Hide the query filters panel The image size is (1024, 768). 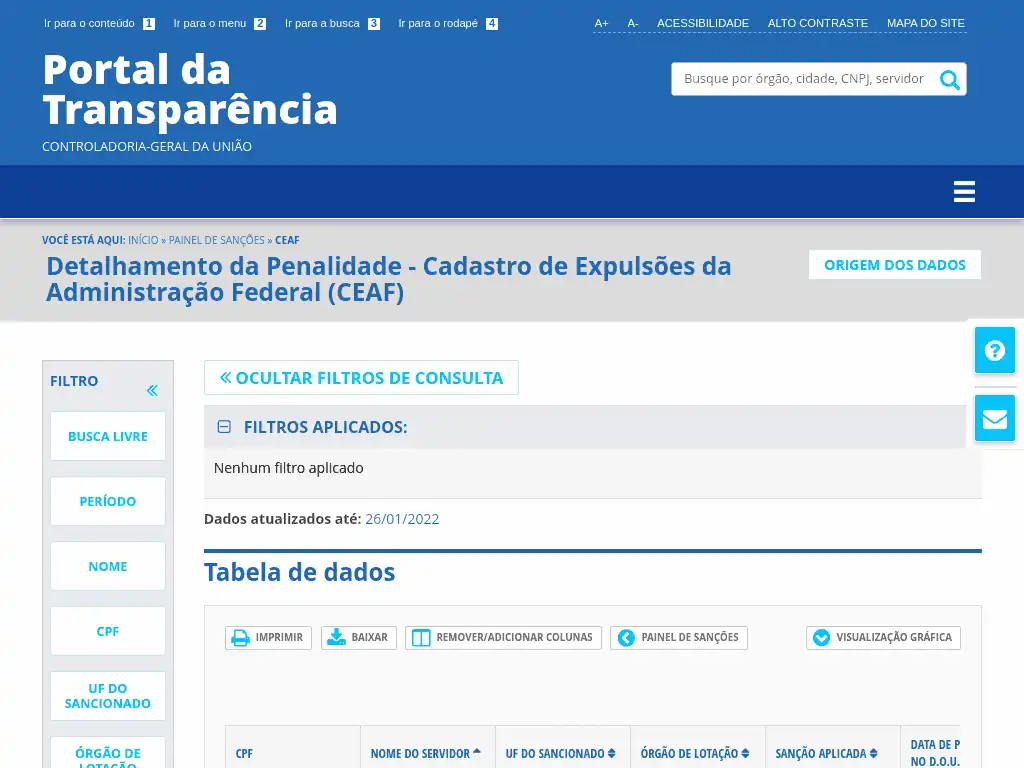[361, 378]
